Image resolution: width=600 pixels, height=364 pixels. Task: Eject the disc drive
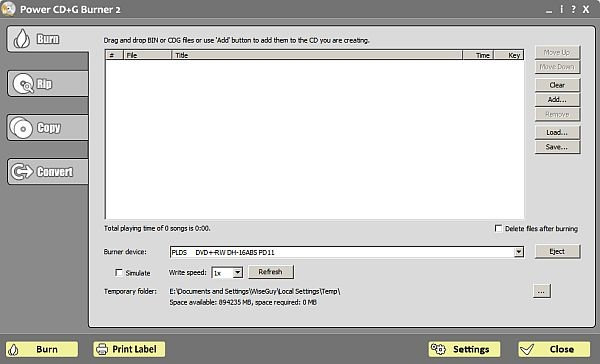click(557, 251)
